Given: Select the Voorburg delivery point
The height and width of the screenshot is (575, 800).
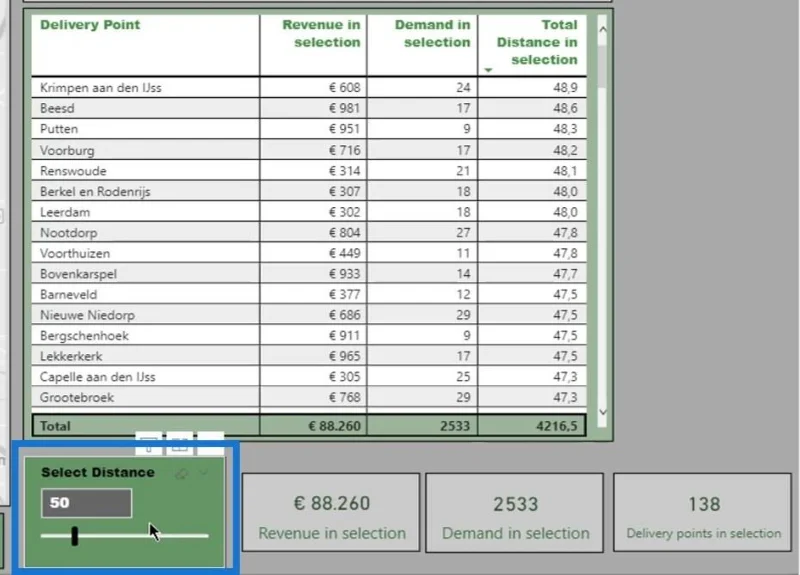Looking at the screenshot, I should pyautogui.click(x=67, y=151).
